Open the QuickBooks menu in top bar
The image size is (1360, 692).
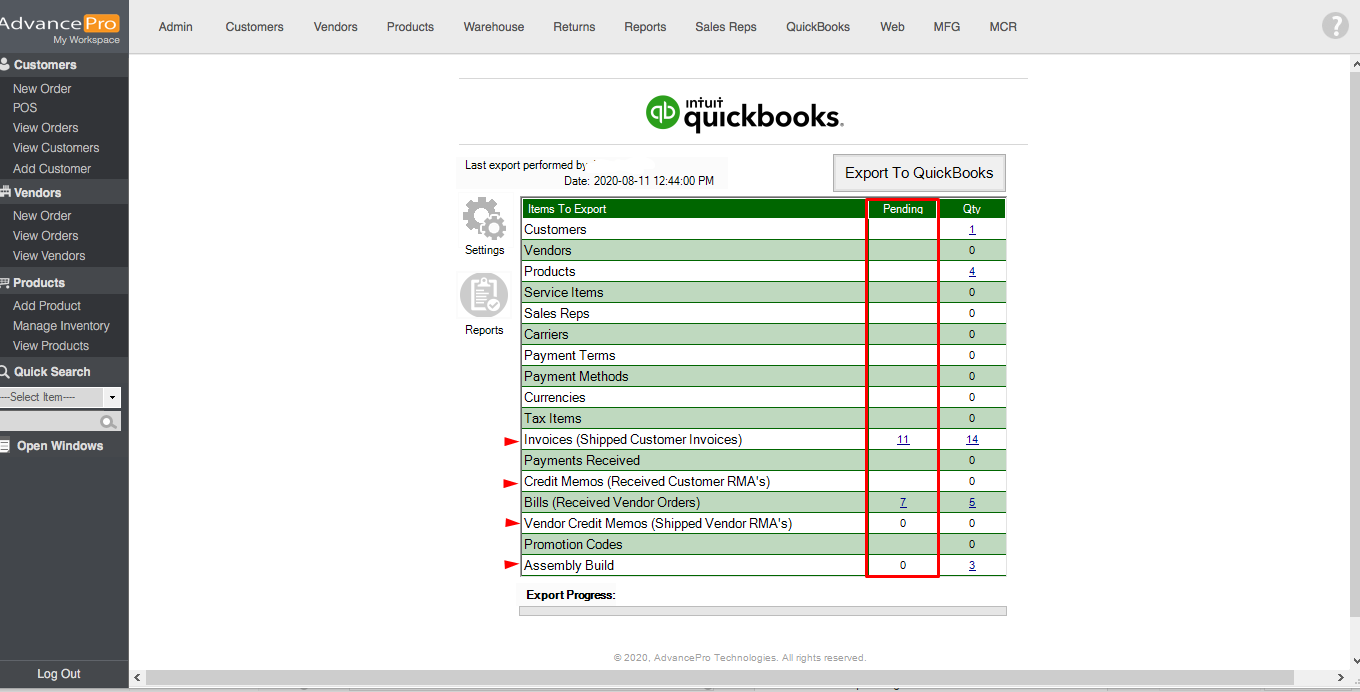click(817, 27)
